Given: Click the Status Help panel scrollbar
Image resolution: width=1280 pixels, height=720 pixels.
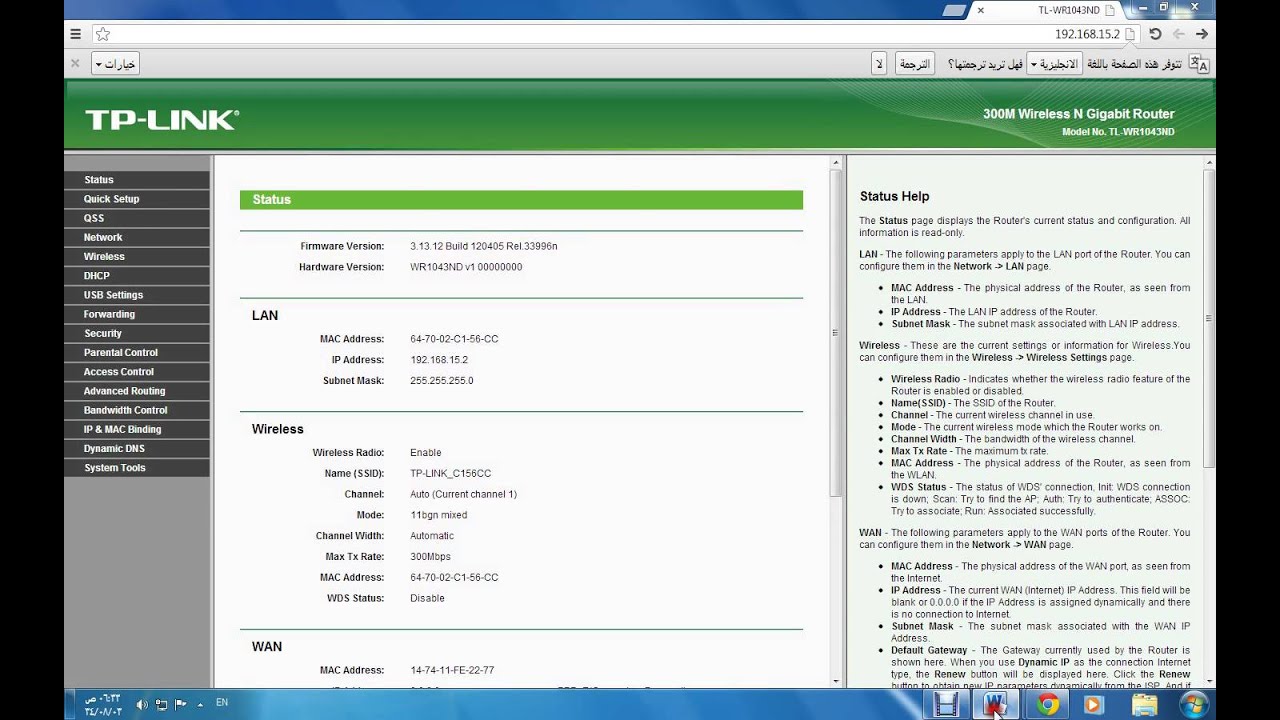Looking at the screenshot, I should (x=1208, y=318).
